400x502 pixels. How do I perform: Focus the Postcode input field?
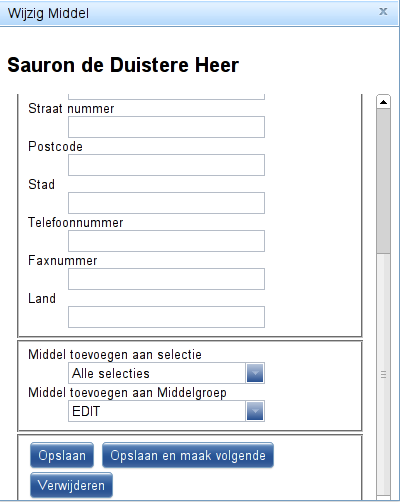point(166,165)
